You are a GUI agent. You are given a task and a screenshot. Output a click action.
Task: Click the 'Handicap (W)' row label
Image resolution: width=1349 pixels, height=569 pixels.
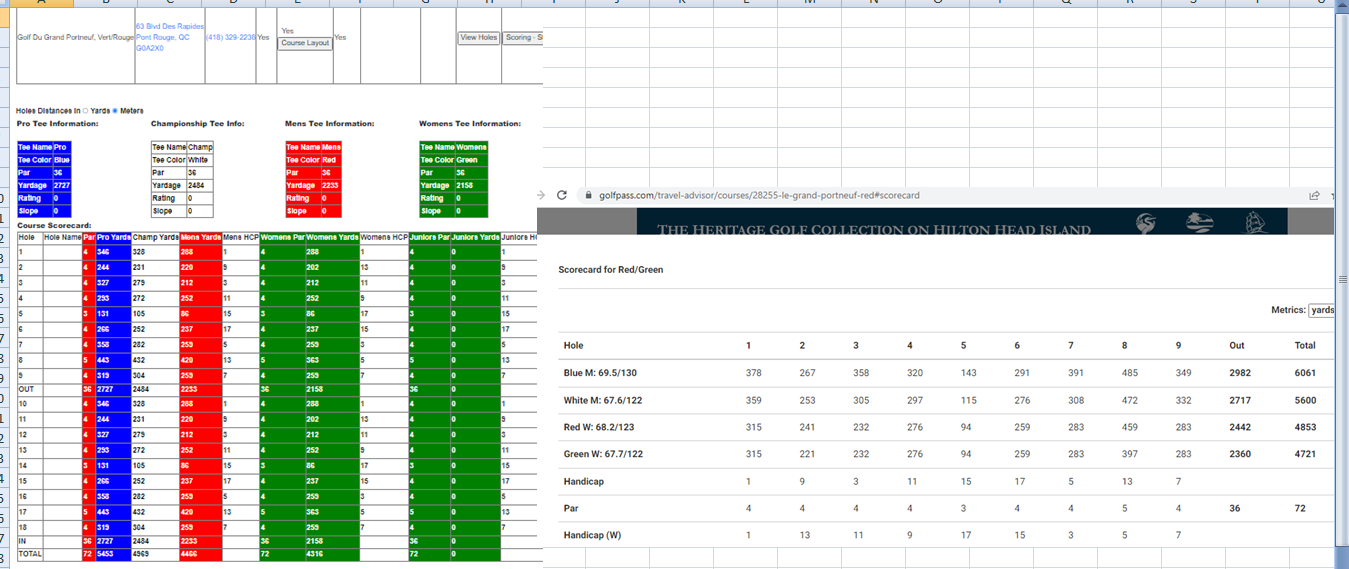(x=592, y=535)
